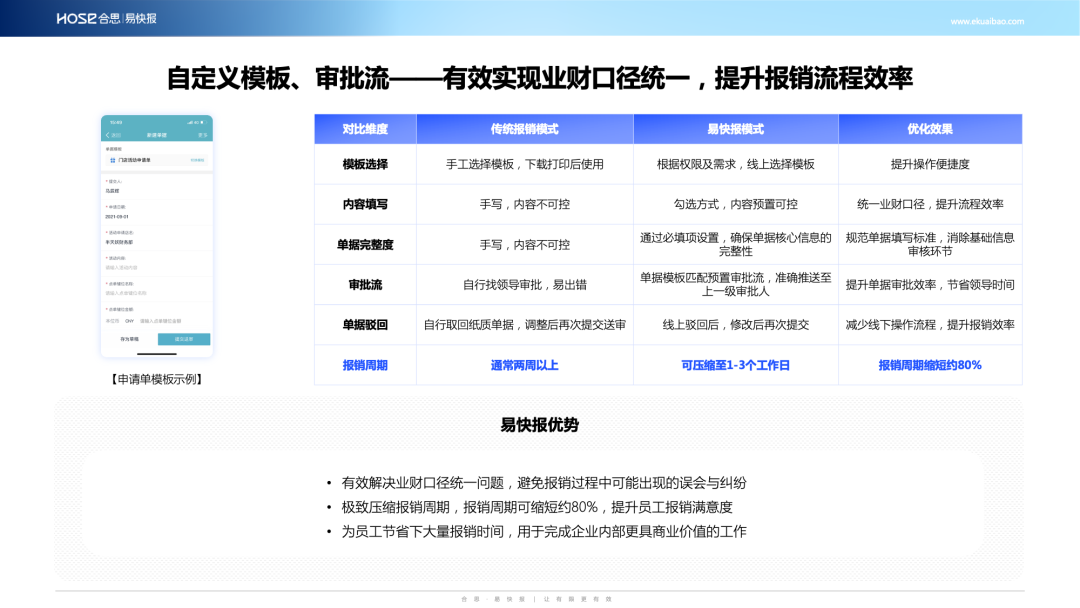Image resolution: width=1080 pixels, height=608 pixels.
Task: Select the 易快报模式 column header
Action: click(x=735, y=129)
